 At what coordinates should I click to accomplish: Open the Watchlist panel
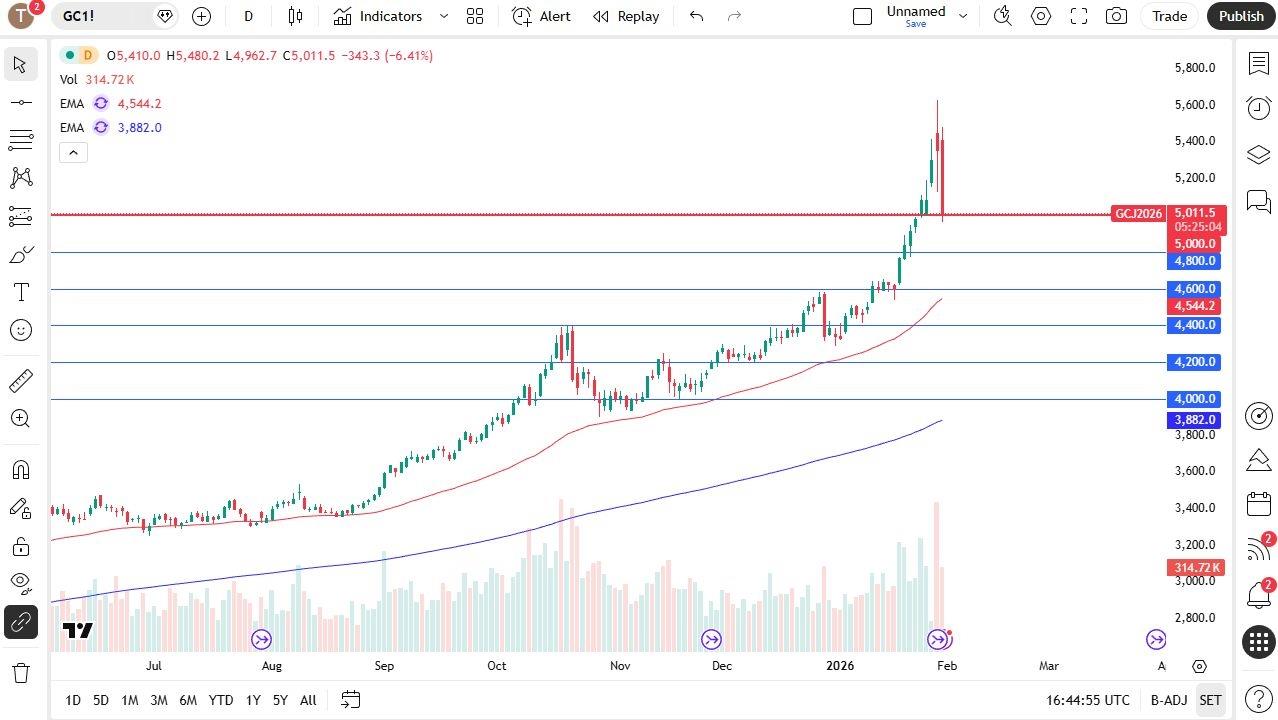[x=1258, y=64]
